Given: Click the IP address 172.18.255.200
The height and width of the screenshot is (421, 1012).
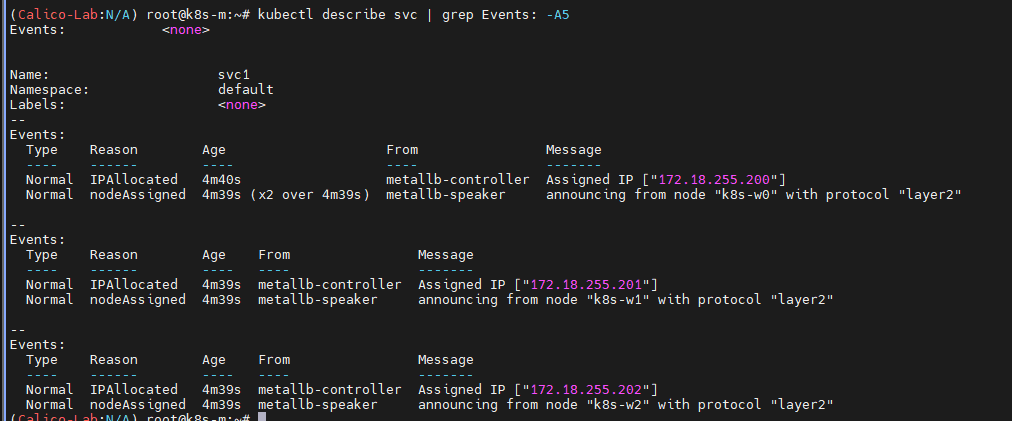Looking at the screenshot, I should point(714,180).
